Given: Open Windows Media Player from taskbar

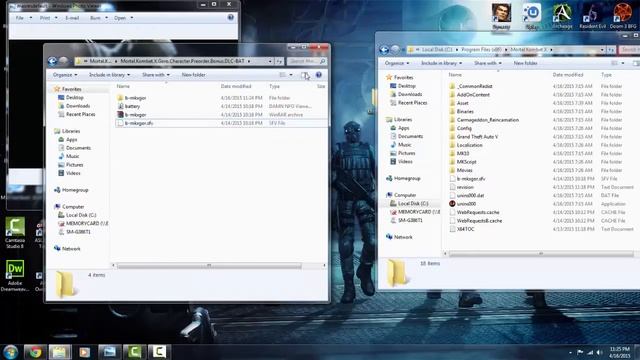Looking at the screenshot, I should 84,352.
